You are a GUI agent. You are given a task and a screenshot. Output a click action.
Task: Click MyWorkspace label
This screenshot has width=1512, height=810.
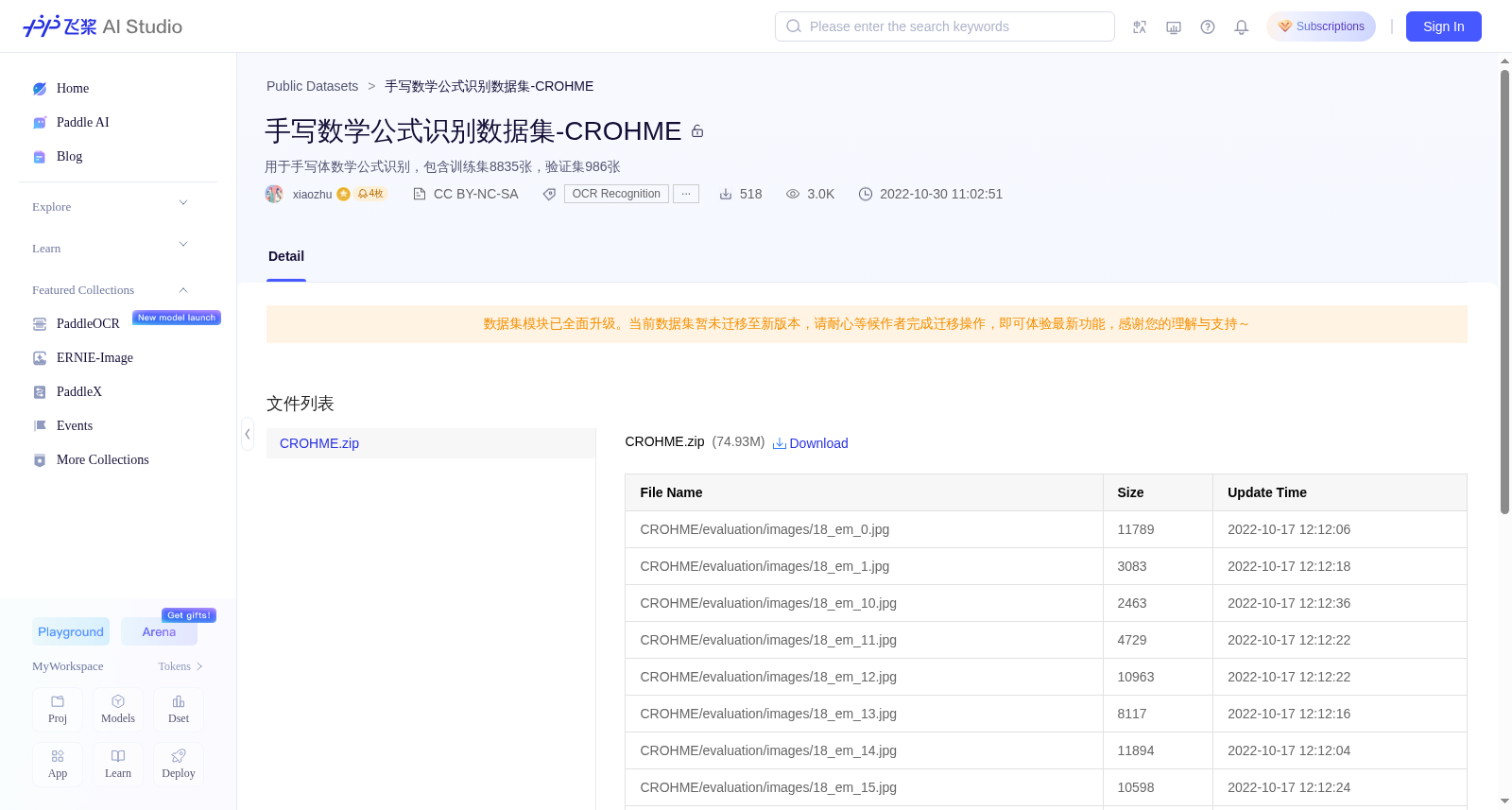click(68, 666)
